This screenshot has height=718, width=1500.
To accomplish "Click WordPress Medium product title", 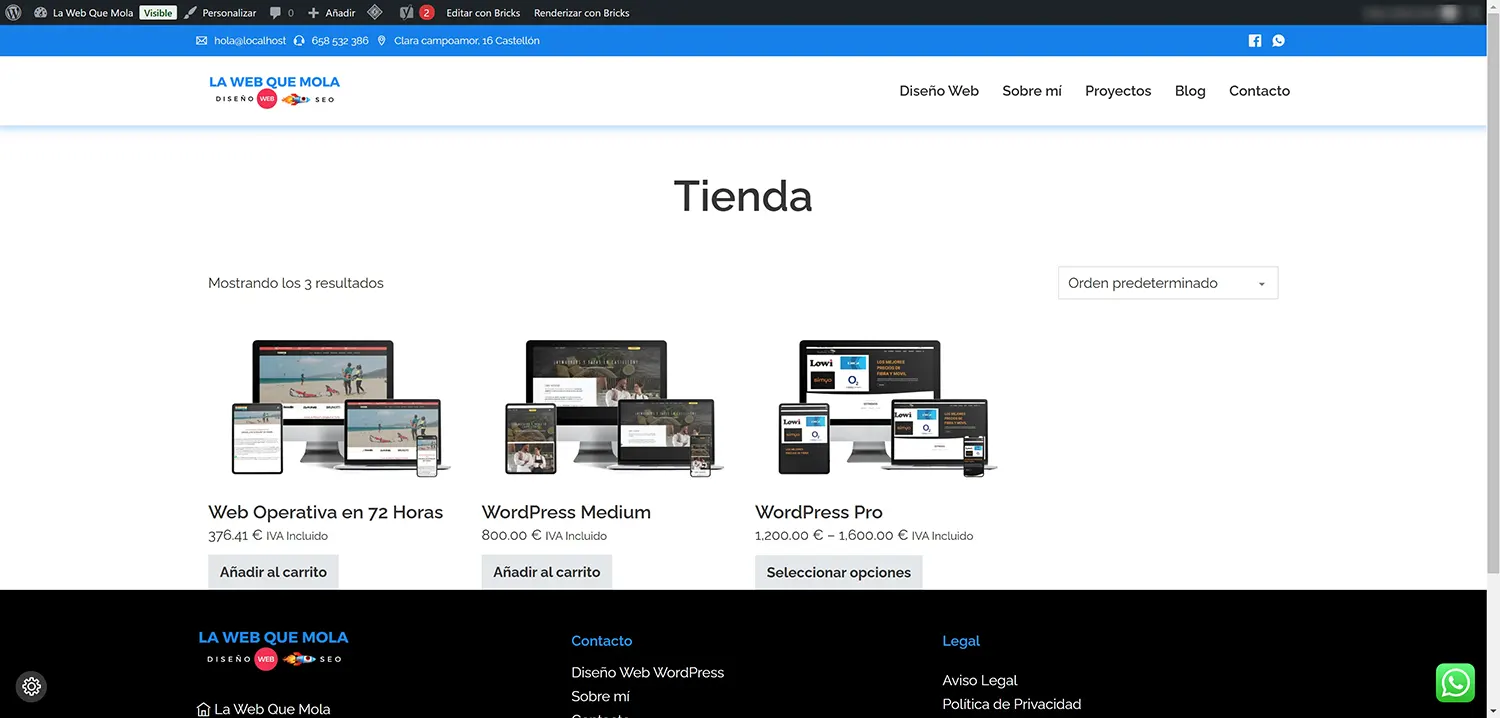I will tap(566, 512).
